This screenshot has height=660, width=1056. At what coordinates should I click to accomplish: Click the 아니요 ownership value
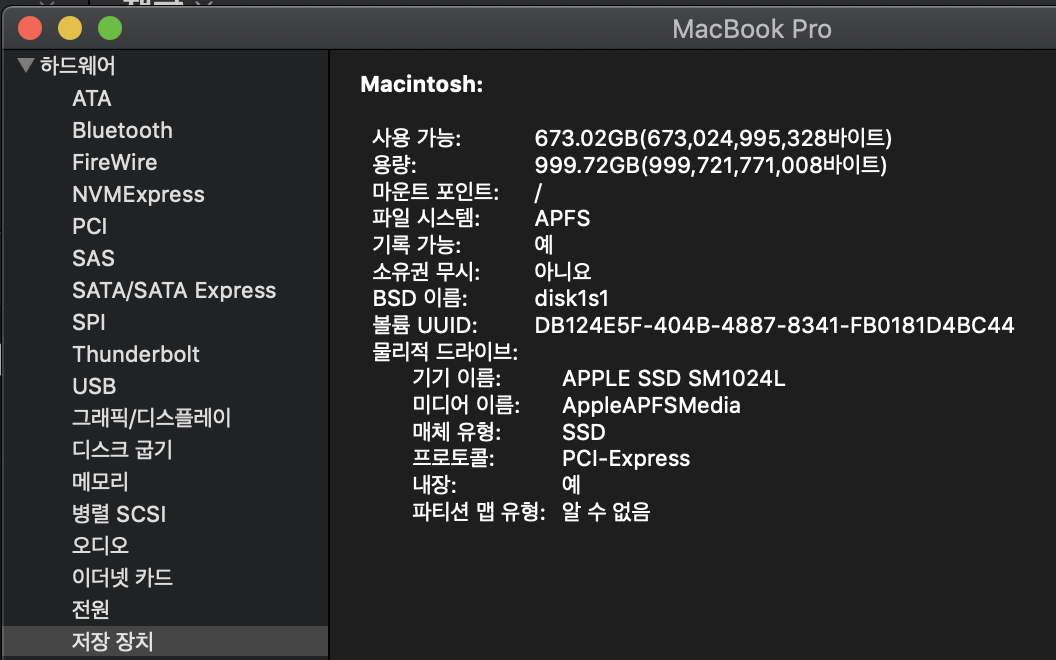[x=563, y=271]
